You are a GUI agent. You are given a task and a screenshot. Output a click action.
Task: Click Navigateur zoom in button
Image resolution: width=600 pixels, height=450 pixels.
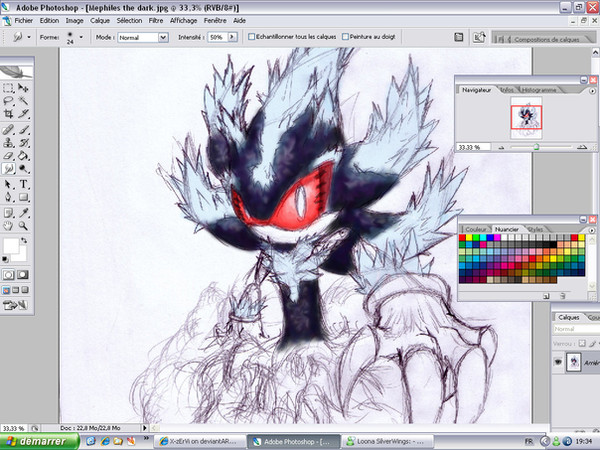(x=582, y=147)
